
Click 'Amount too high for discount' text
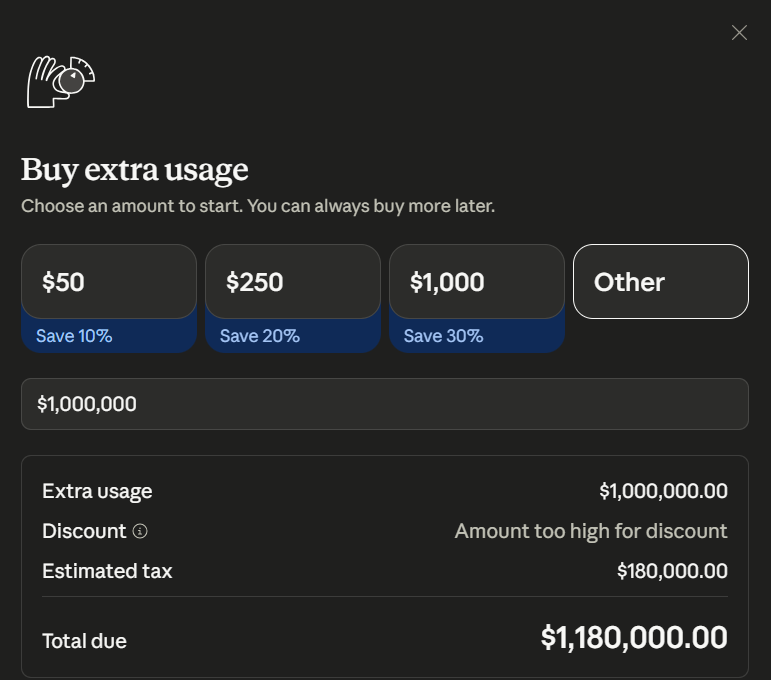pos(591,531)
